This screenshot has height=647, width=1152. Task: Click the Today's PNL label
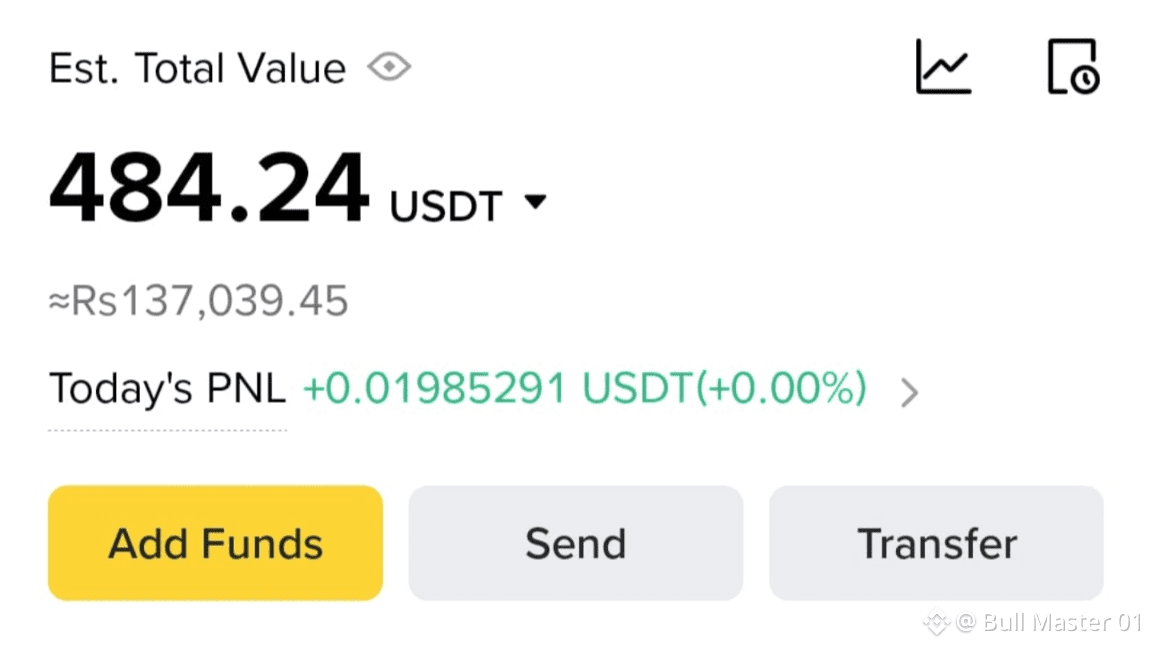click(168, 388)
